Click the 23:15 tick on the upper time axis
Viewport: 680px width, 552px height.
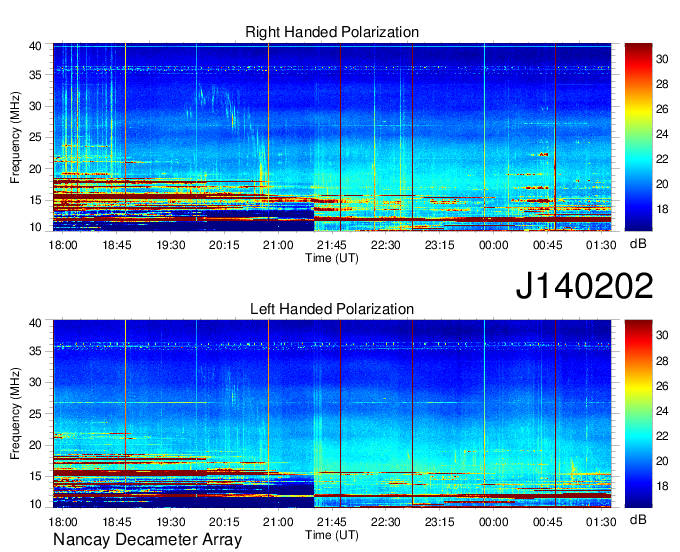(439, 245)
